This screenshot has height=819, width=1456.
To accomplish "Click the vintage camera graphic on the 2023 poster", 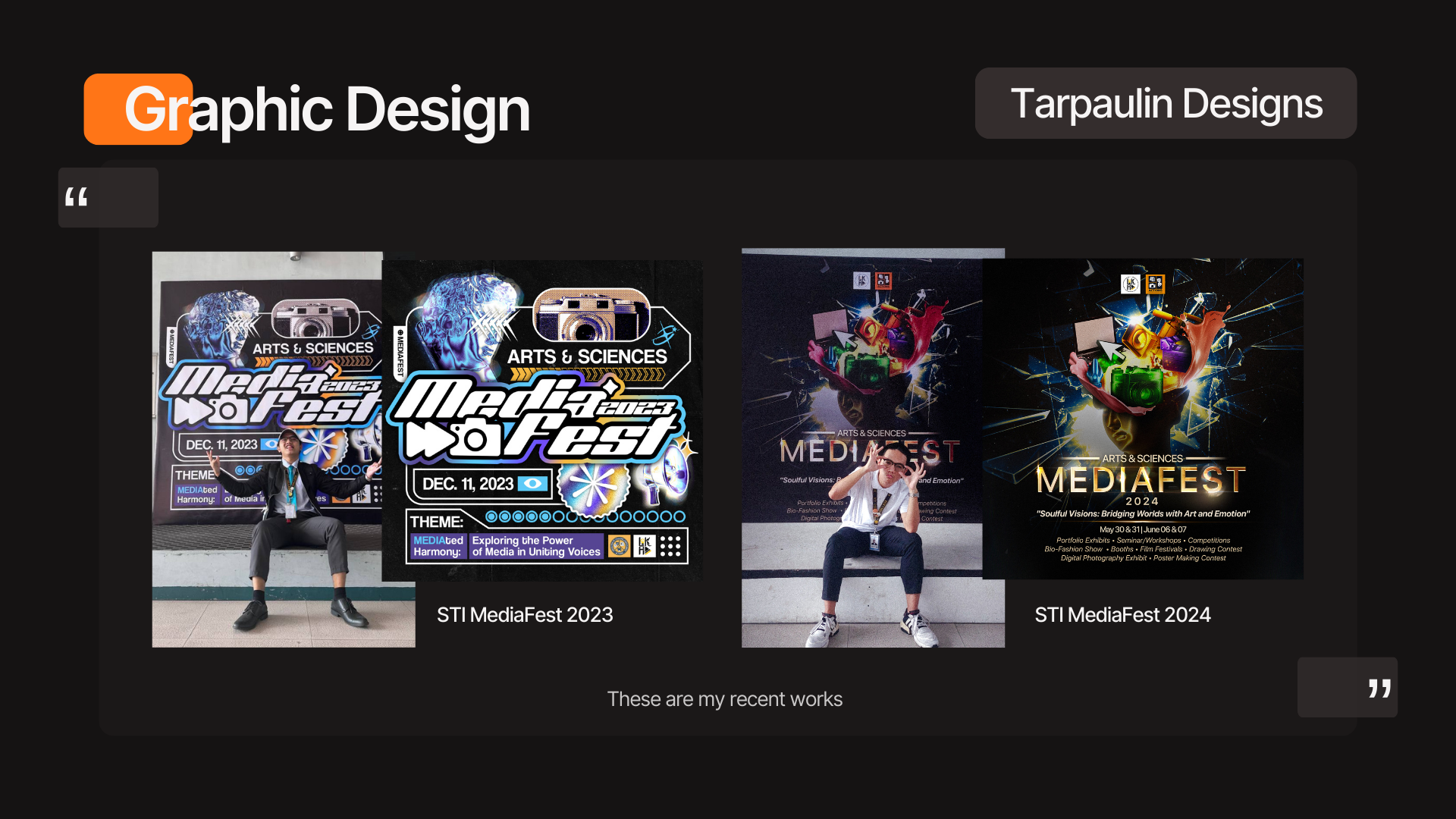I will point(591,317).
